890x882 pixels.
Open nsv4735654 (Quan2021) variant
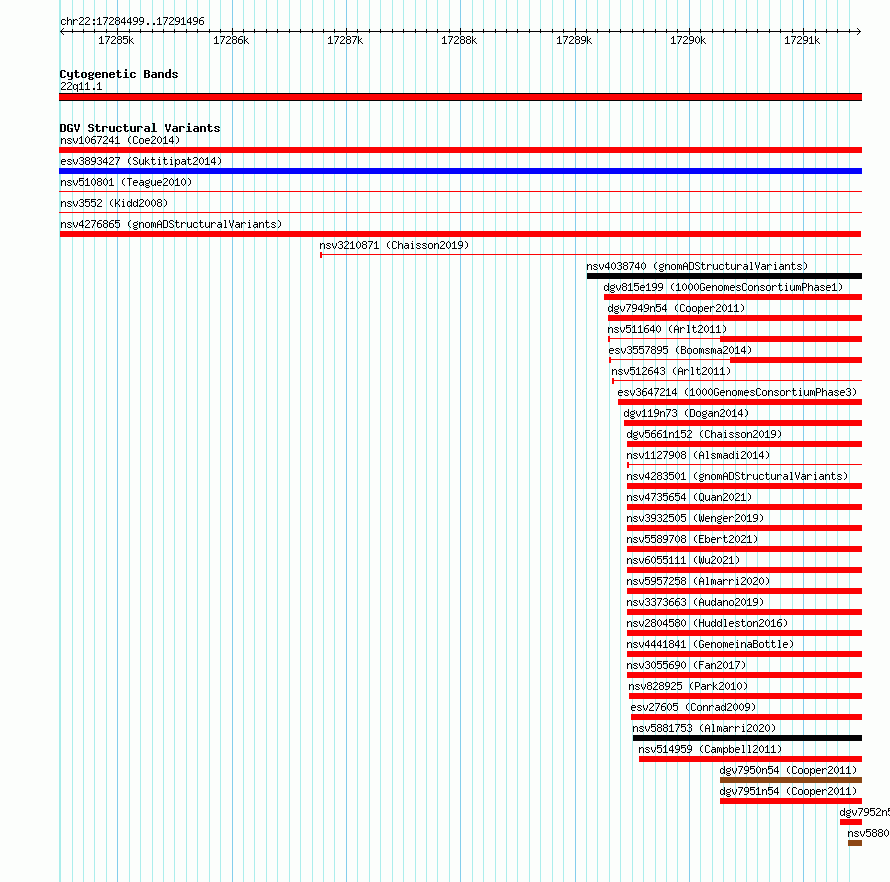point(689,497)
